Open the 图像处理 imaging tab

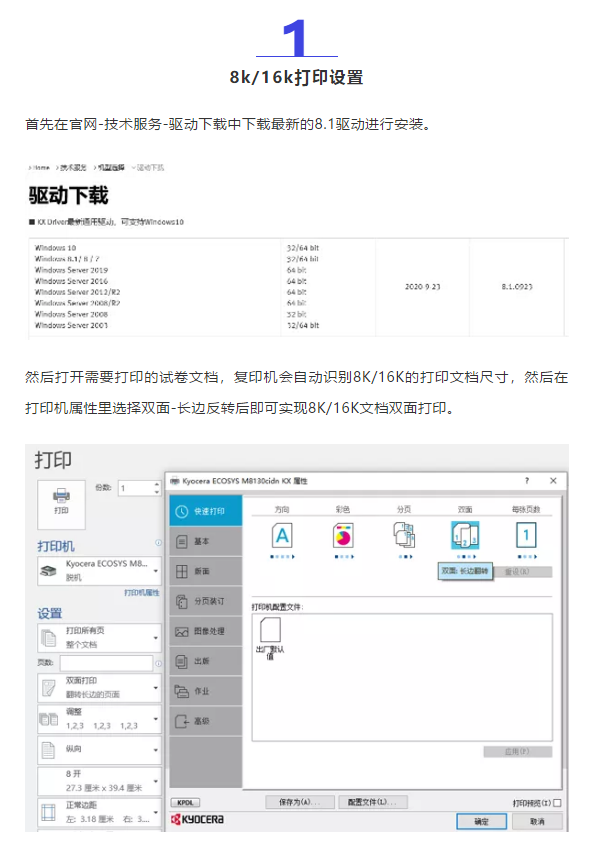[x=205, y=631]
